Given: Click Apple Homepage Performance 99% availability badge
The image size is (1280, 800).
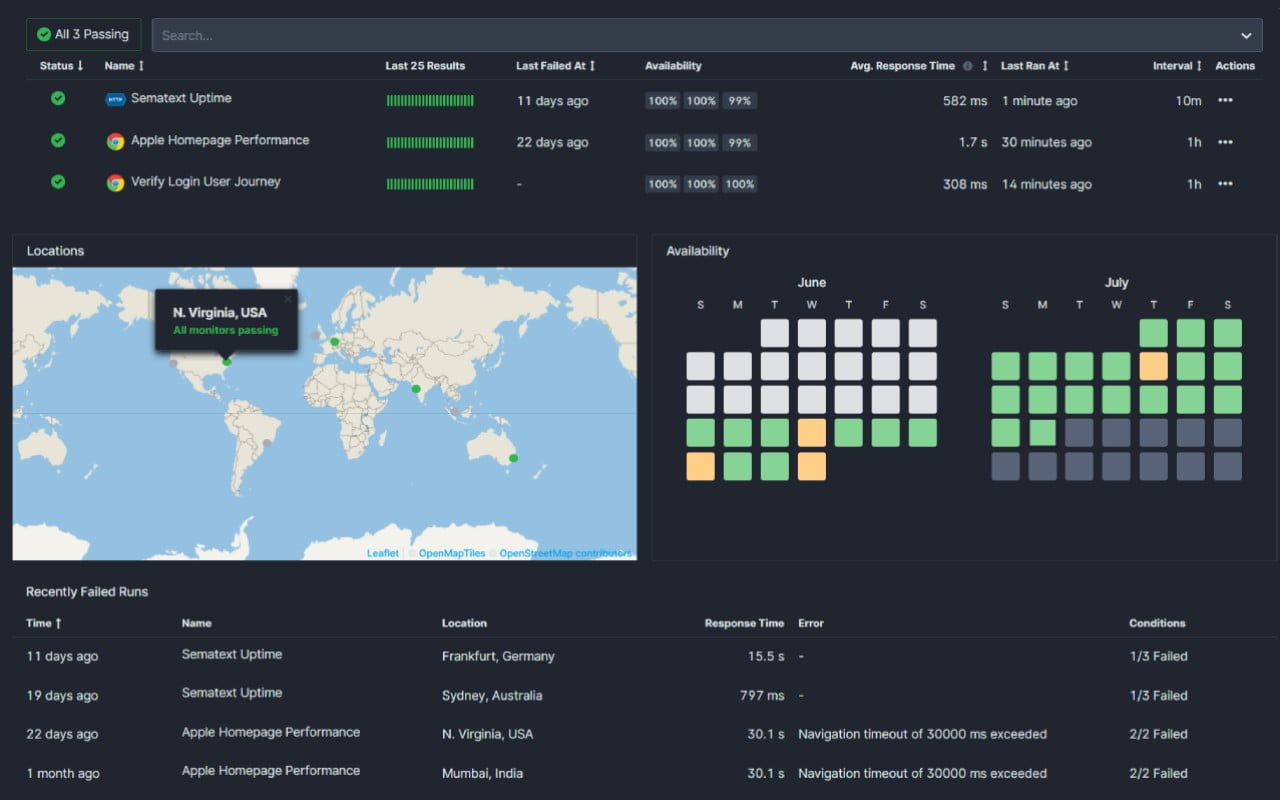Looking at the screenshot, I should tap(739, 143).
